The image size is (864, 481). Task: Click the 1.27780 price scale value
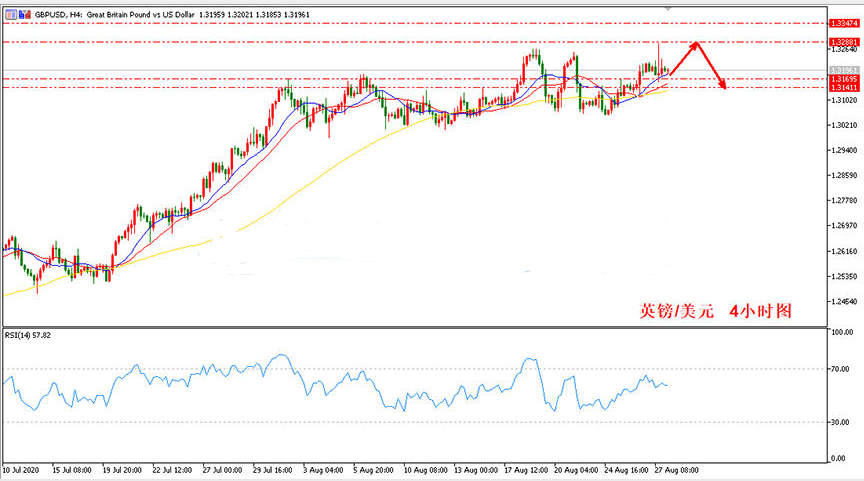[844, 200]
